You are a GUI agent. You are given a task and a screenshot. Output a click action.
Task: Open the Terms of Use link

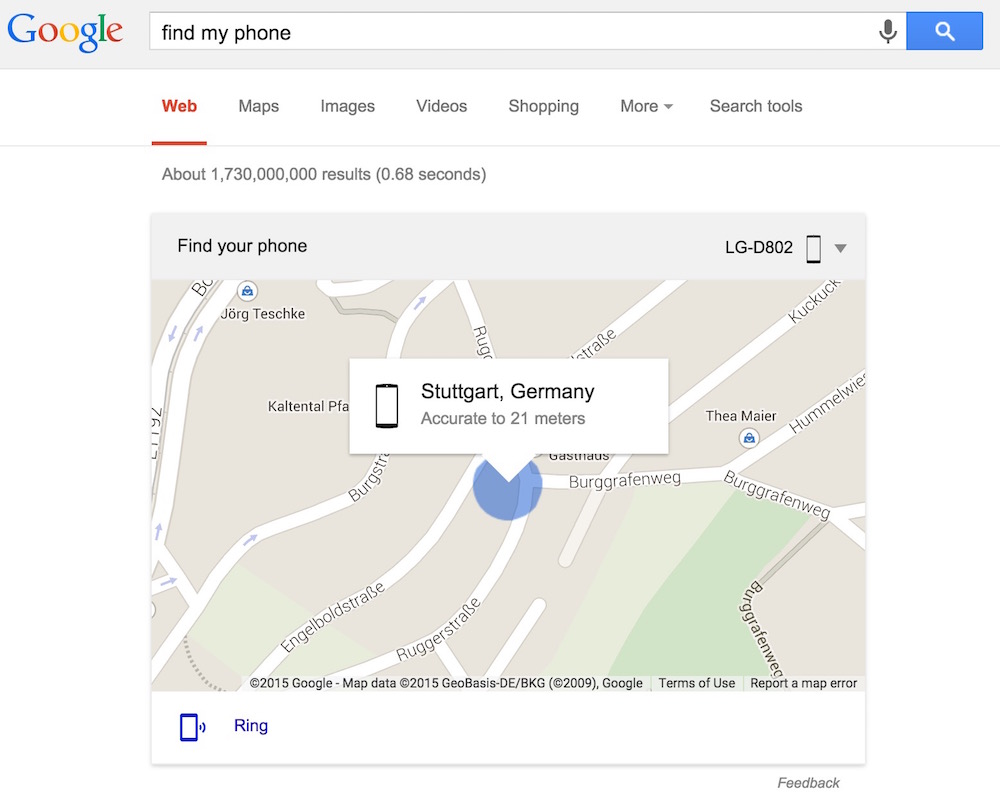(696, 683)
